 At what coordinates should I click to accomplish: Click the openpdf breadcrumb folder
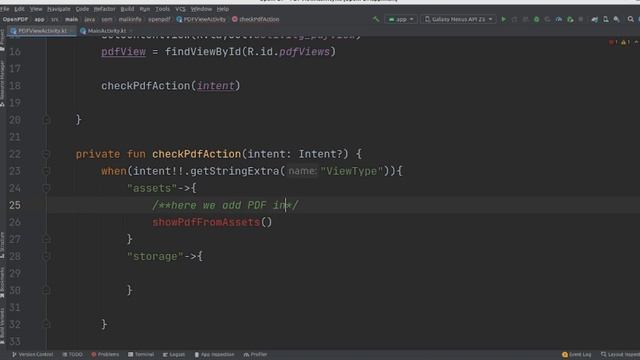point(159,19)
